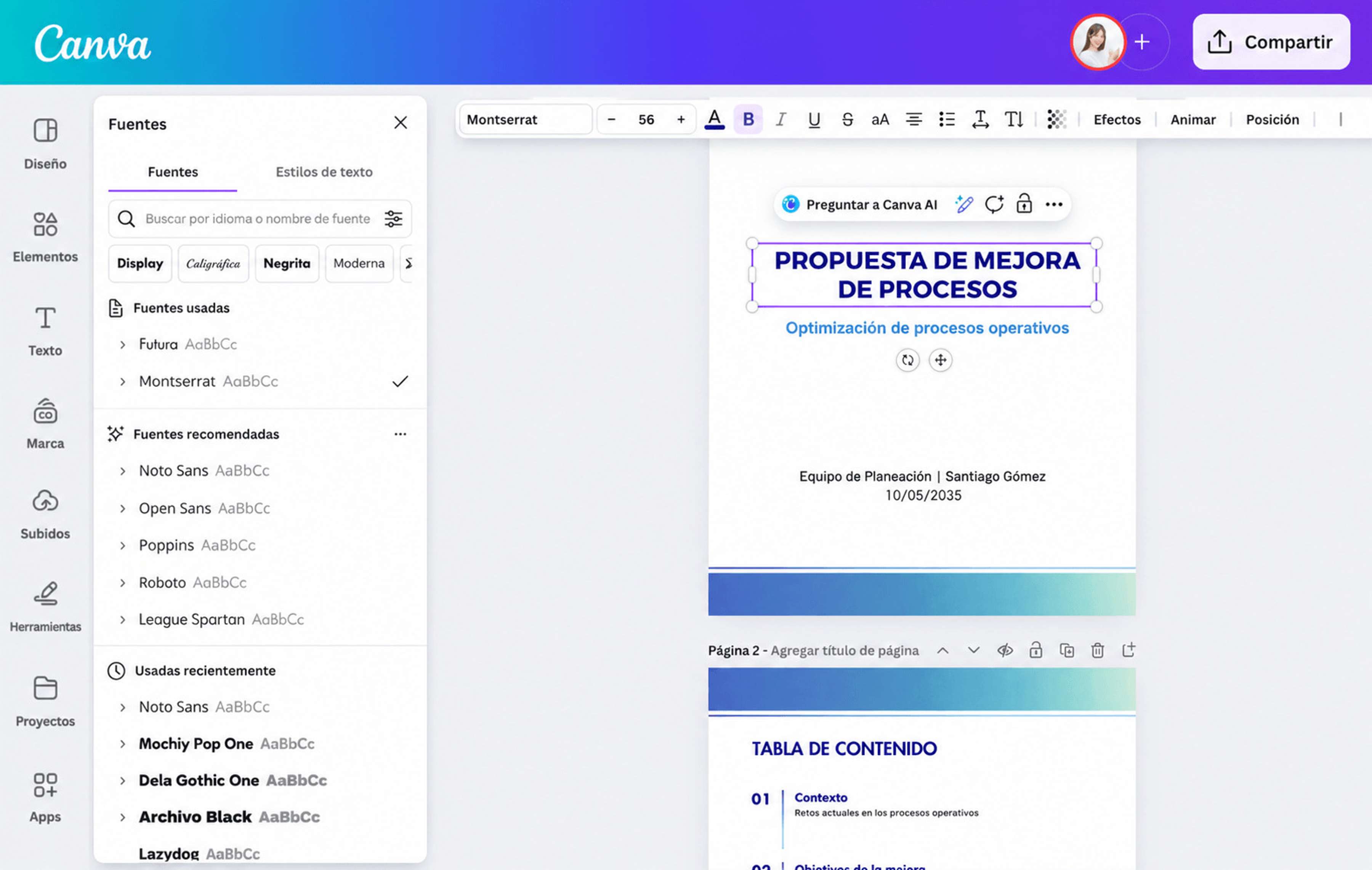The width and height of the screenshot is (1372, 870).
Task: Open more options for selected text
Action: [x=1054, y=205]
